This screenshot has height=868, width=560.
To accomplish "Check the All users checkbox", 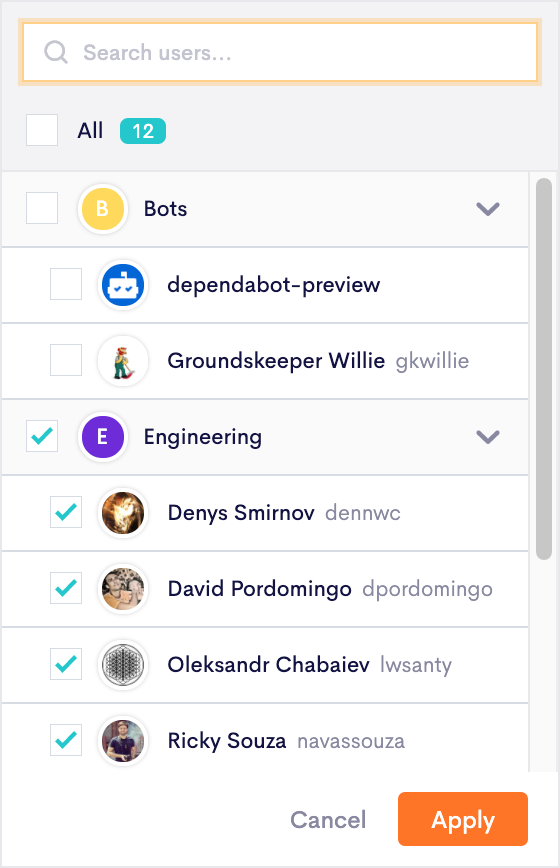I will click(42, 130).
